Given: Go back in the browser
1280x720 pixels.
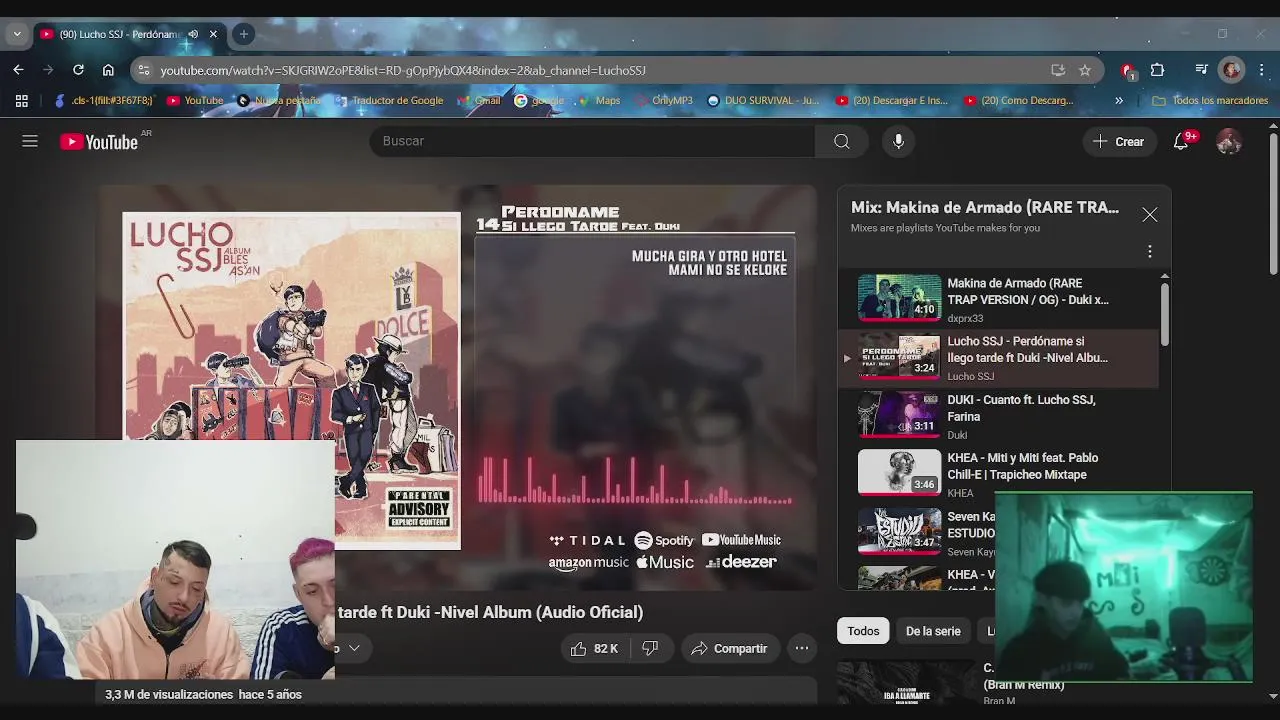Looking at the screenshot, I should point(18,70).
